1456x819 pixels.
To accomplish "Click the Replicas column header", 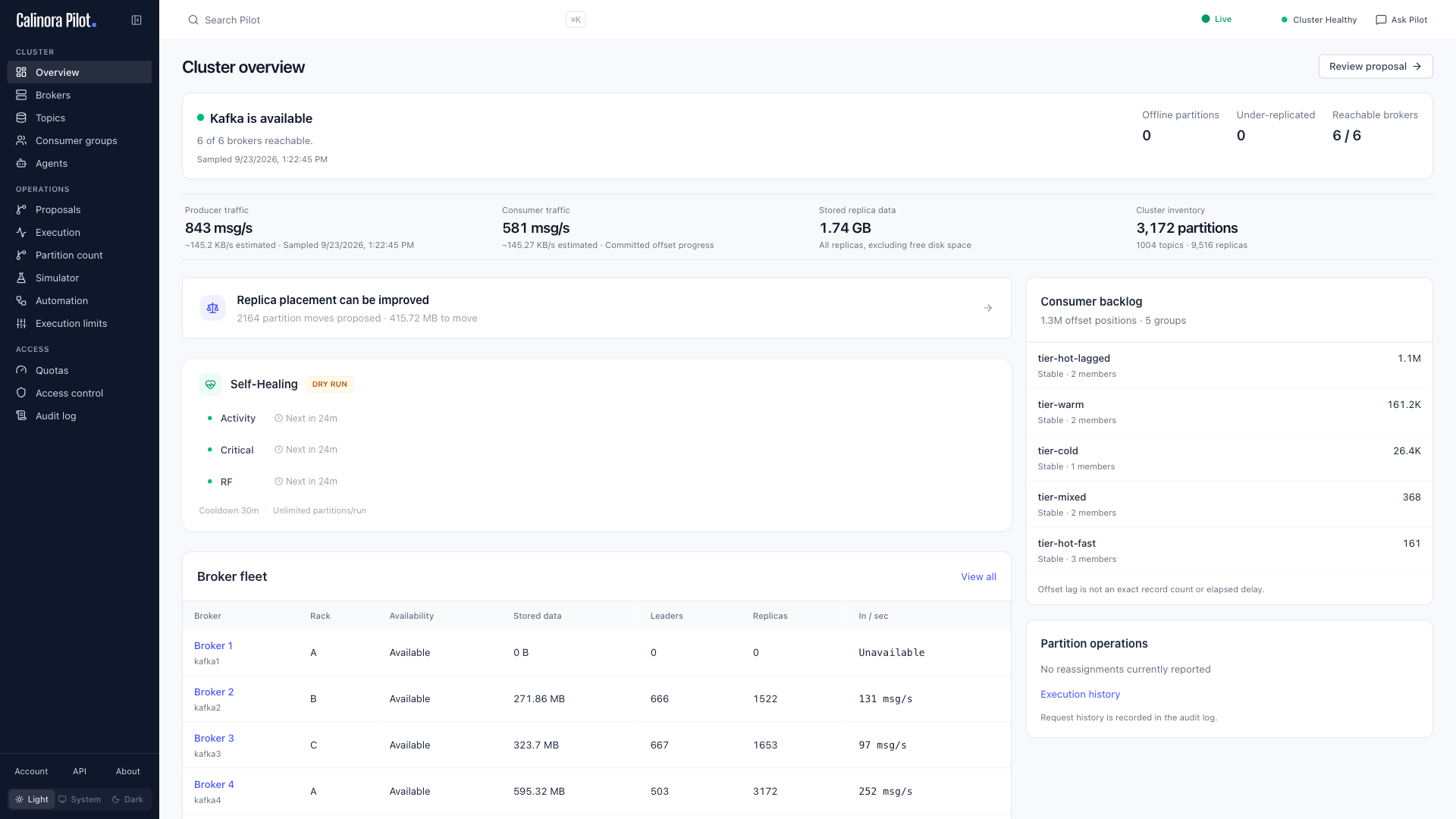I will (x=770, y=616).
